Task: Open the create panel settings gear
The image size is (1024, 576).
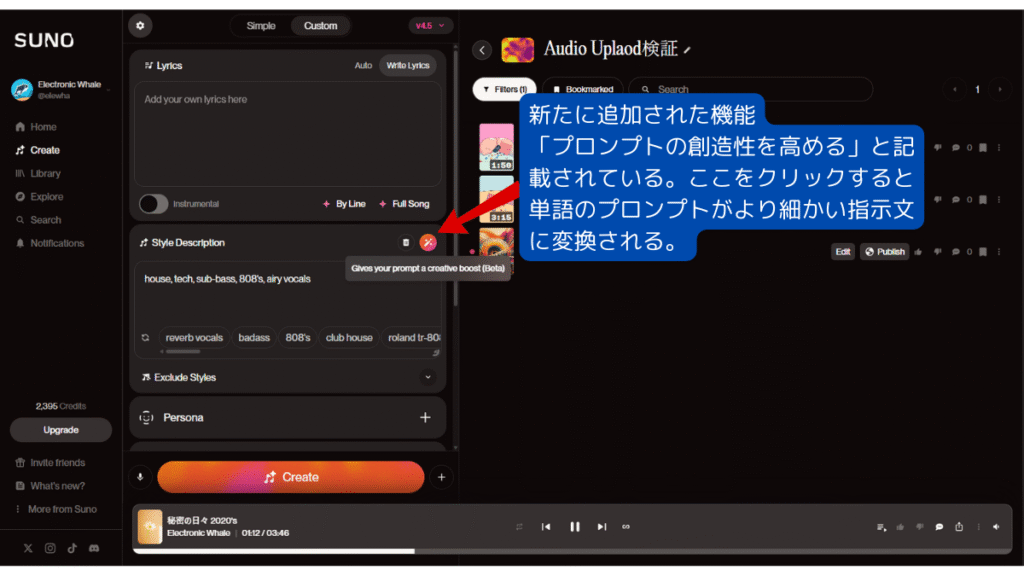Action: (140, 25)
